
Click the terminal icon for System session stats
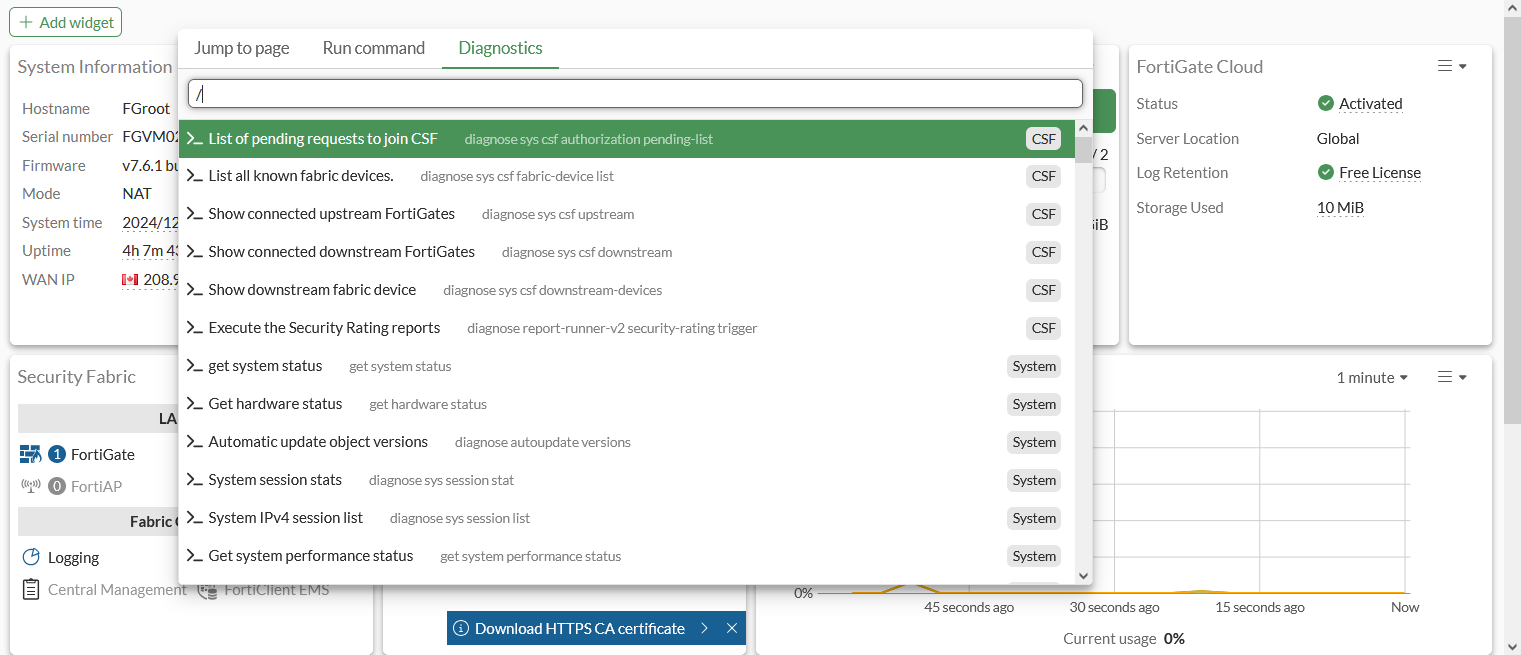pos(195,480)
